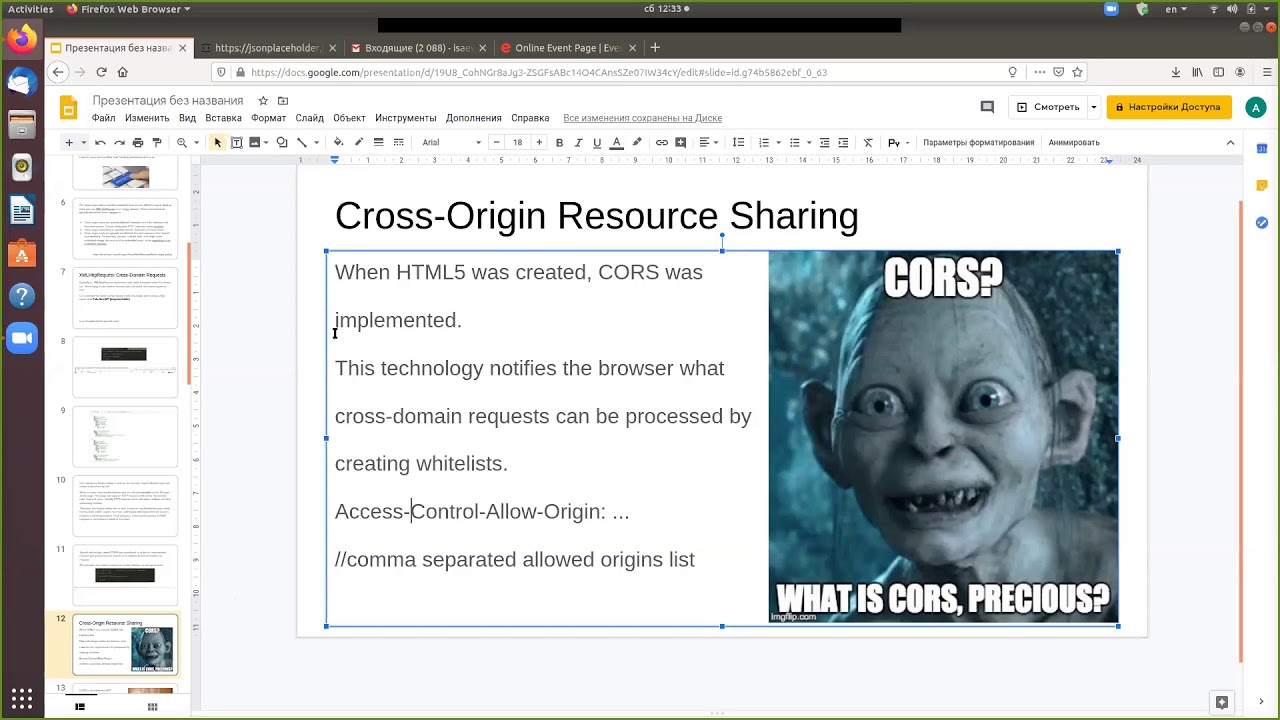Select the Paint format roller tool
Viewport: 1280px width, 720px height.
tap(156, 142)
